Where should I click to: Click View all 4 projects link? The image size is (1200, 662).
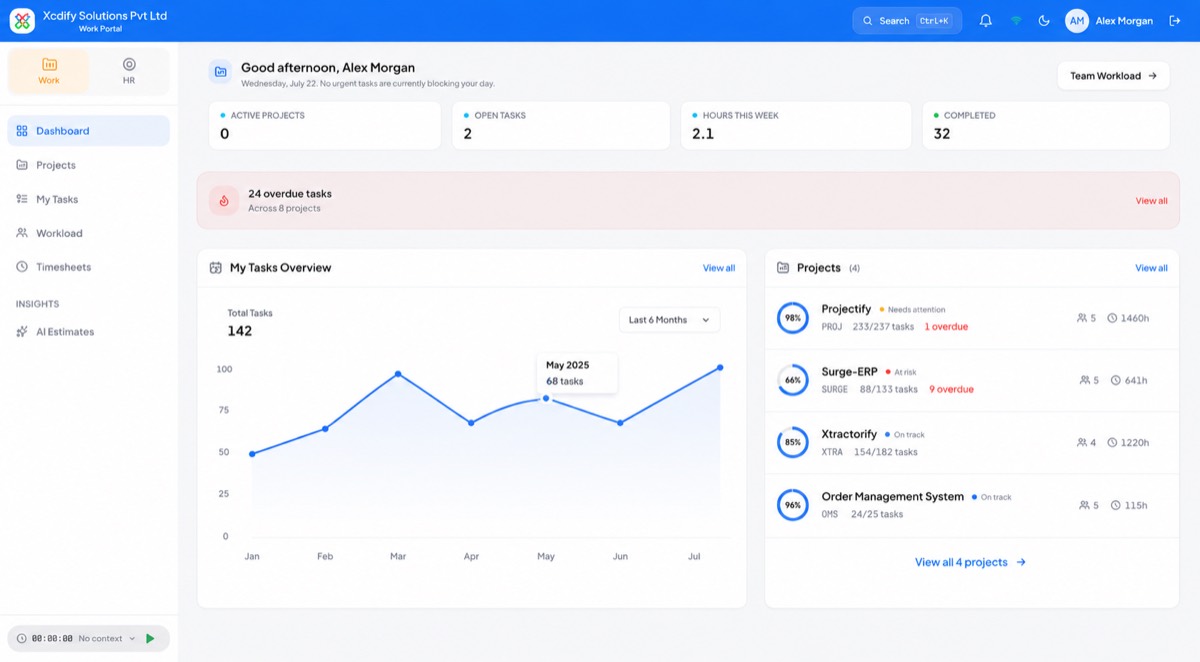[x=970, y=562]
